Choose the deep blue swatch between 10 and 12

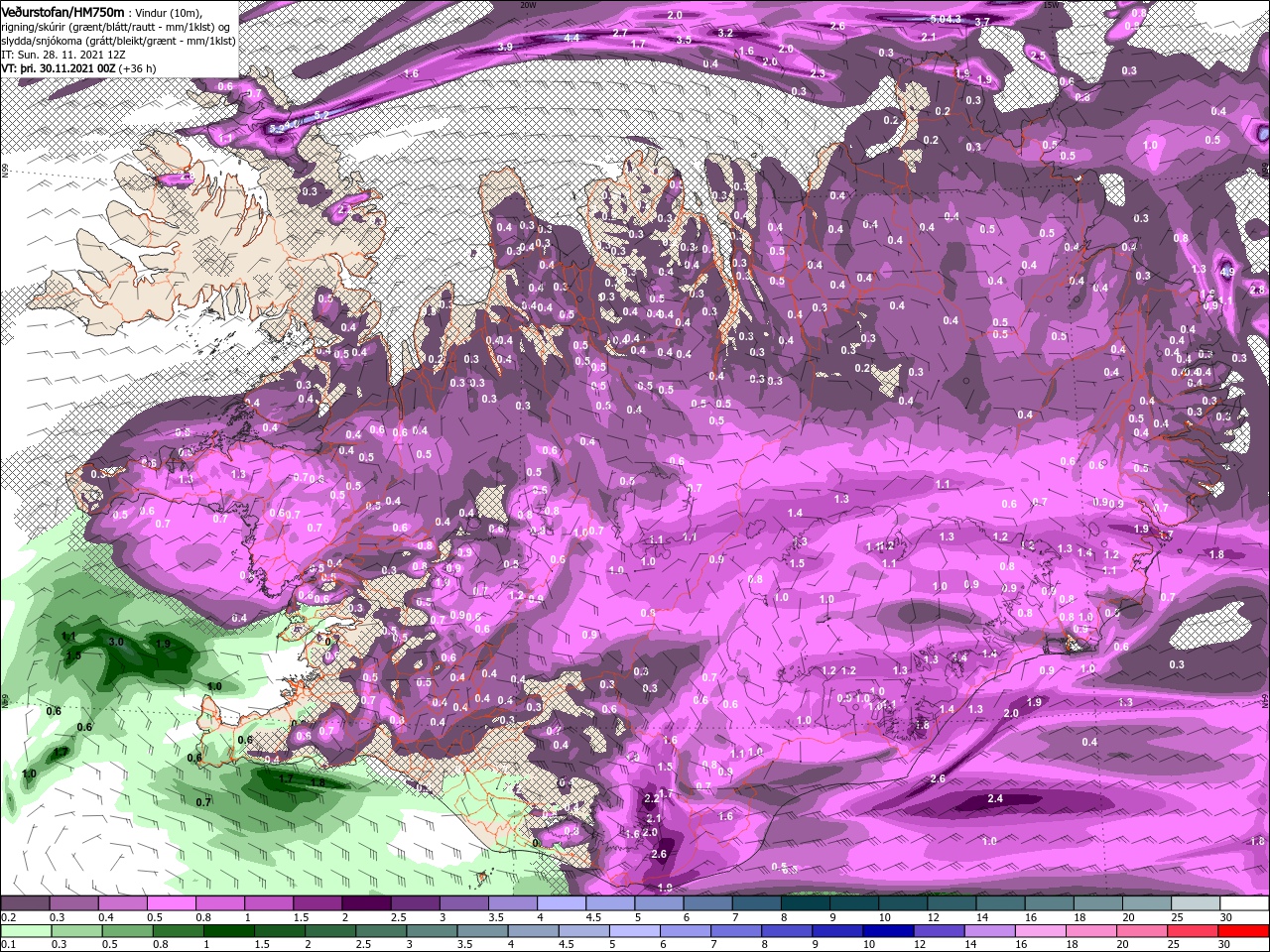pos(888,931)
